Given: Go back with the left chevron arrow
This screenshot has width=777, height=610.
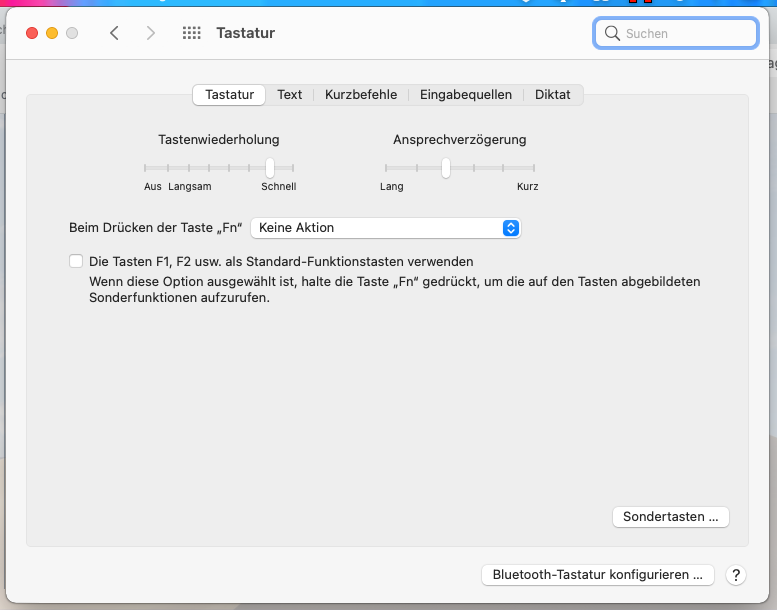Looking at the screenshot, I should pyautogui.click(x=114, y=33).
